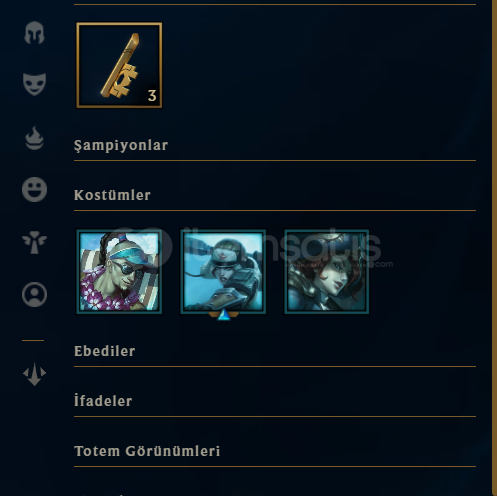Open the Pool Party Lee Sin skin thumbnail
This screenshot has height=496, width=497.
(119, 271)
